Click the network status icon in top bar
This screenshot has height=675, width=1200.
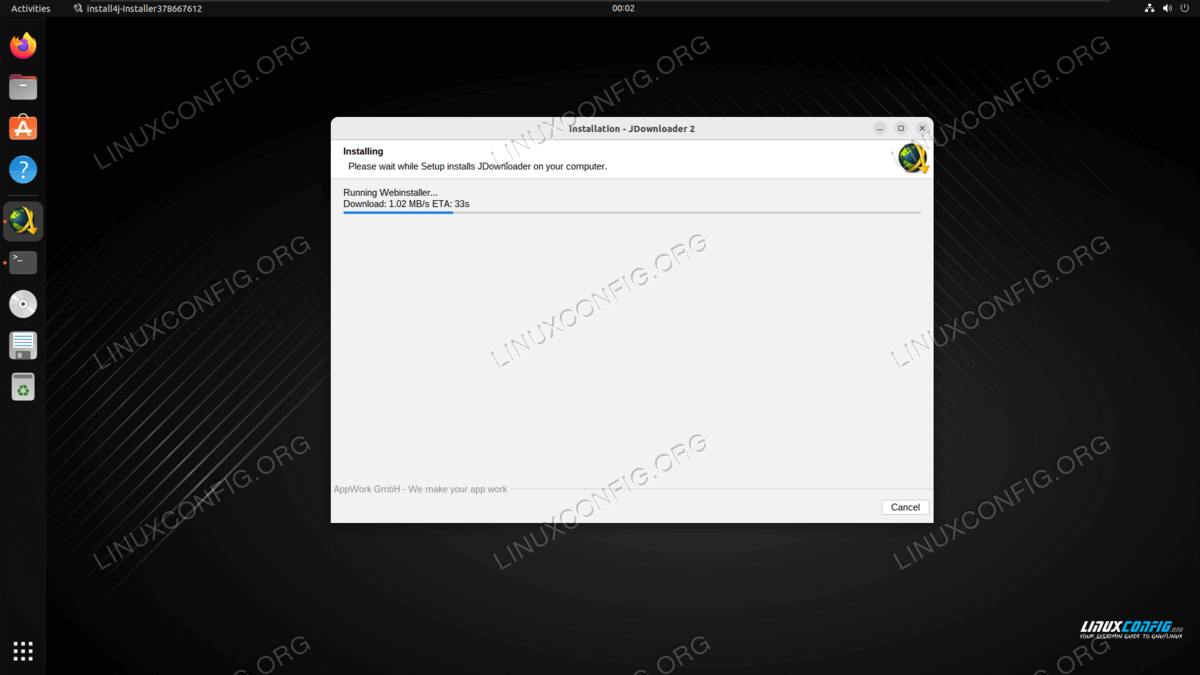coord(1150,8)
